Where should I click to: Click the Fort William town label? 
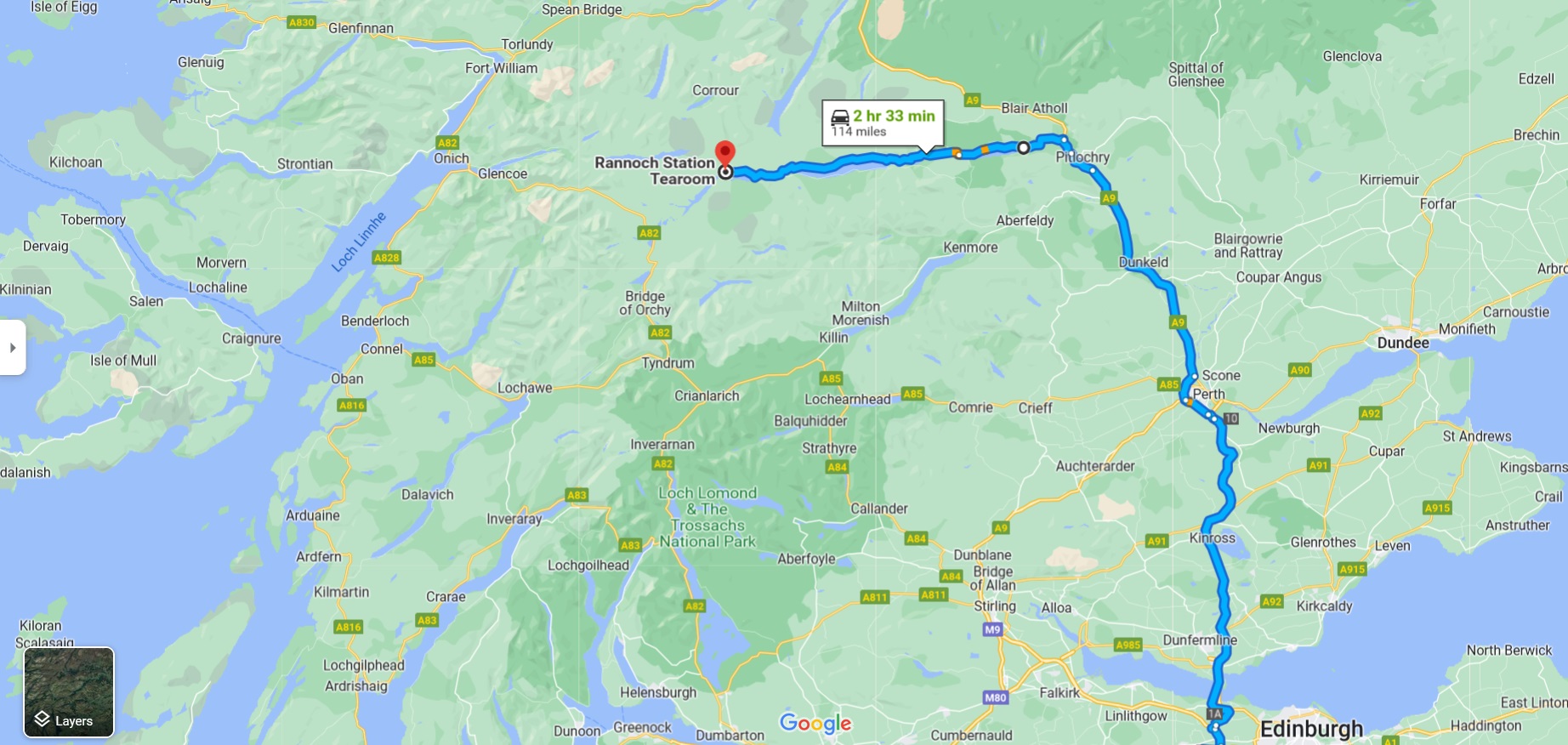[501, 68]
